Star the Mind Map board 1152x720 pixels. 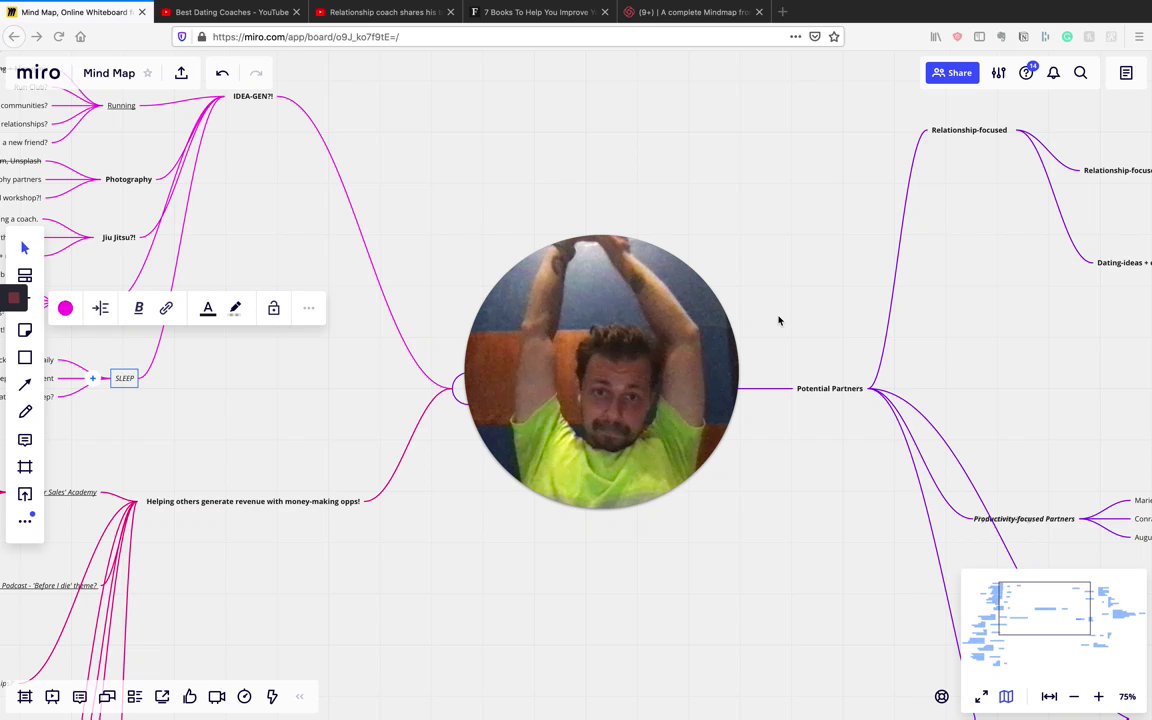pos(148,73)
